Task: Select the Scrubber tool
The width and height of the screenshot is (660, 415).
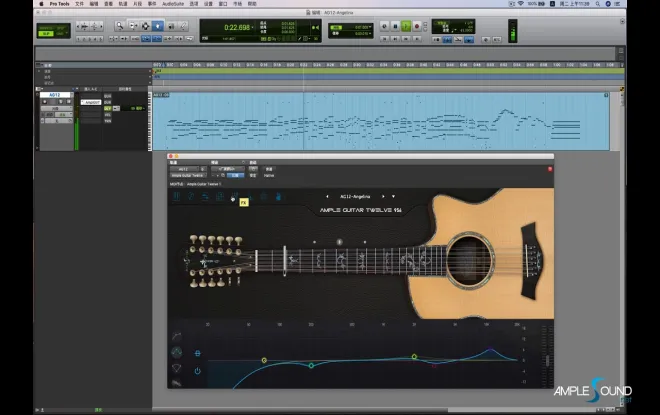Action: pyautogui.click(x=171, y=26)
